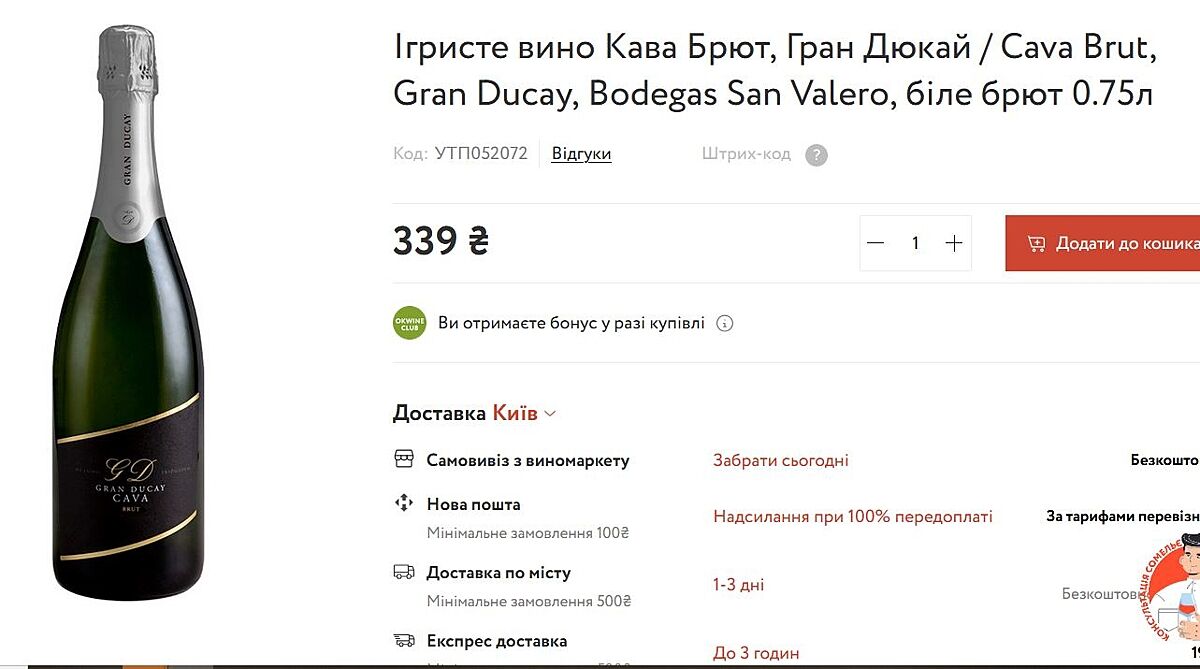The width and height of the screenshot is (1200, 669).
Task: Click the Нова пошта delivery icon
Action: point(404,503)
